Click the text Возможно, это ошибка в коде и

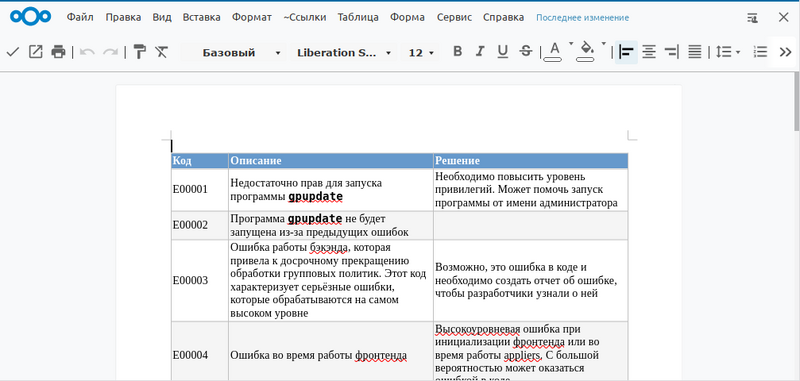click(511, 267)
